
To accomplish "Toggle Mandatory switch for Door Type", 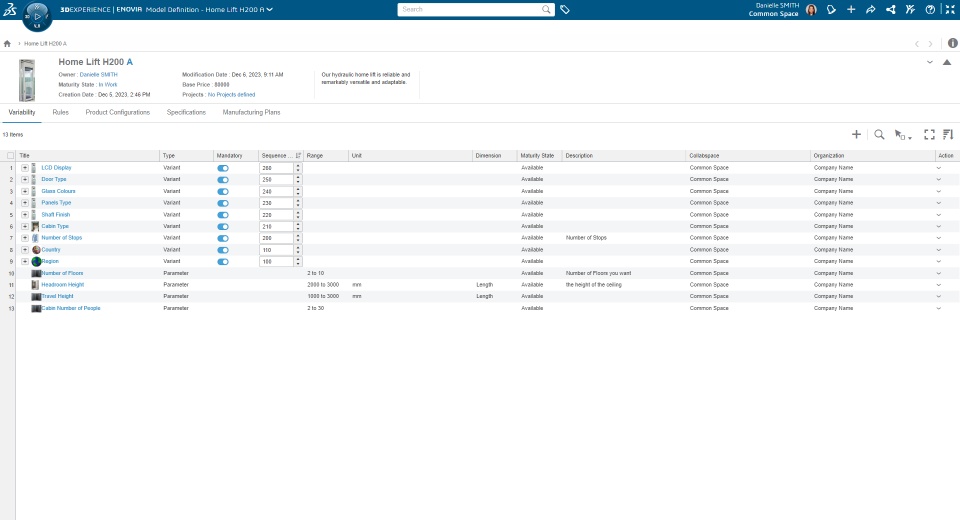I will [x=223, y=179].
